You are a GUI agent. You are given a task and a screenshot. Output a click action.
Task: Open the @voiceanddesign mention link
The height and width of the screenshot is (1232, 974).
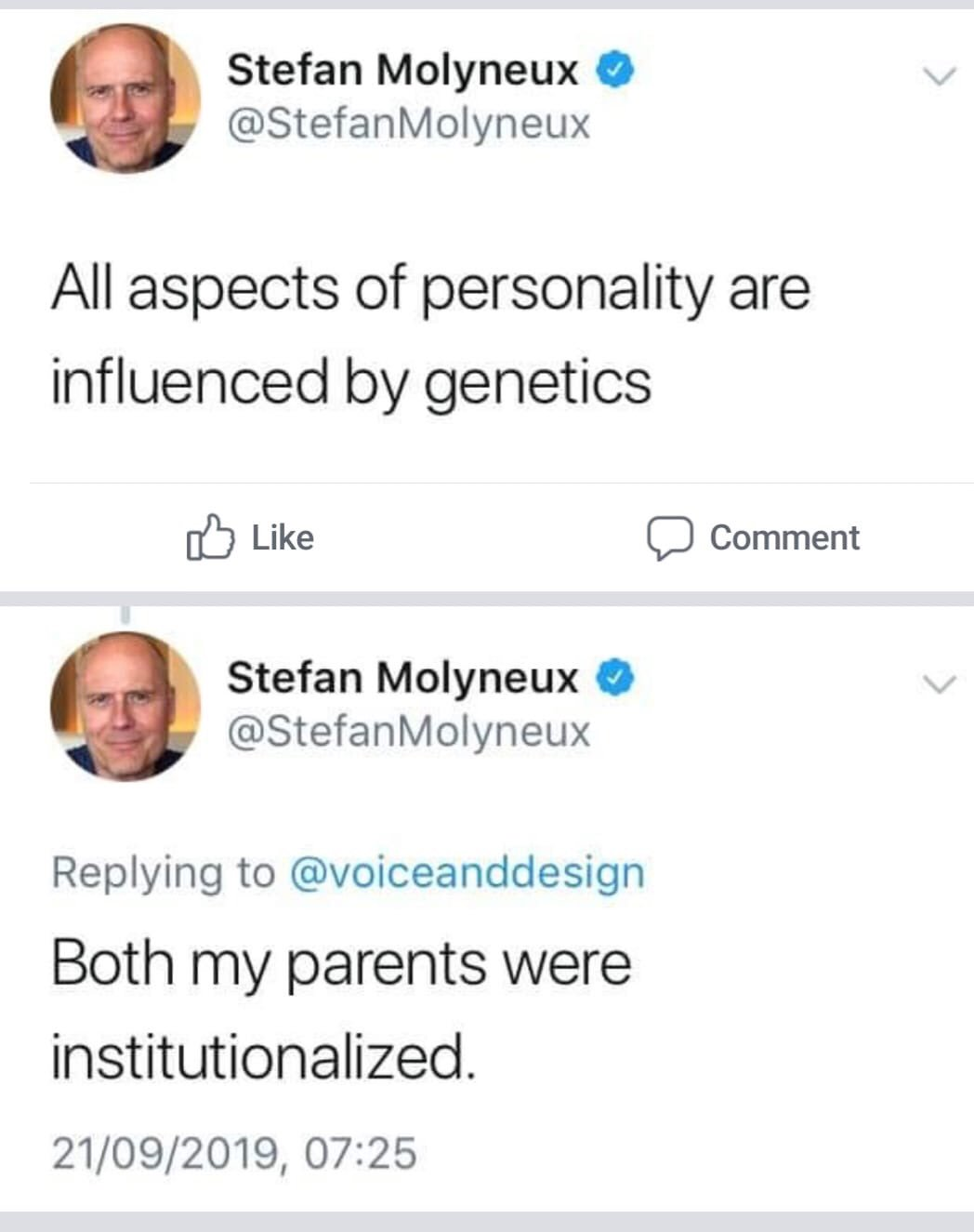pyautogui.click(x=467, y=872)
